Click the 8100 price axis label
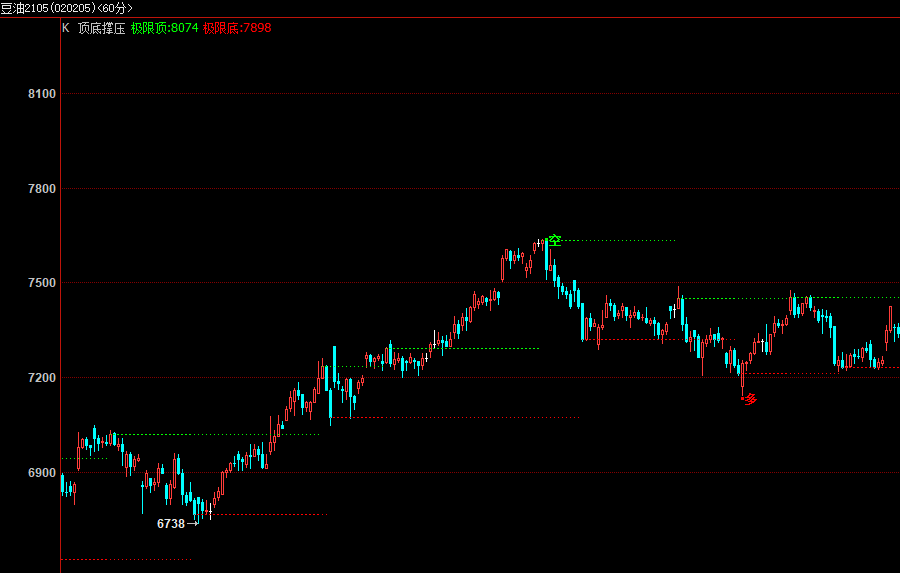This screenshot has width=900, height=573. [42, 94]
